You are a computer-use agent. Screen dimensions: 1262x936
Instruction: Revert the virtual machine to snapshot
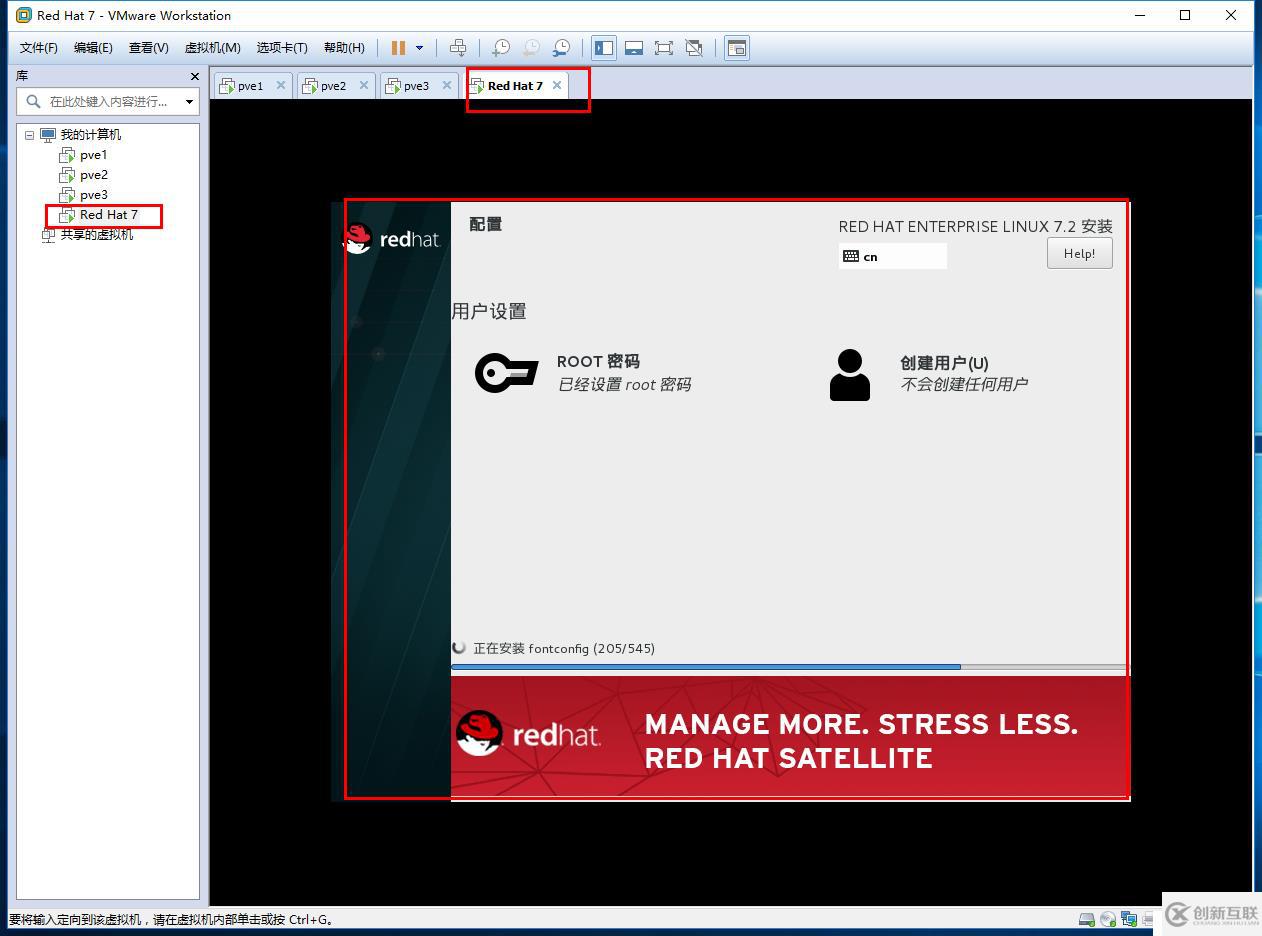(532, 48)
